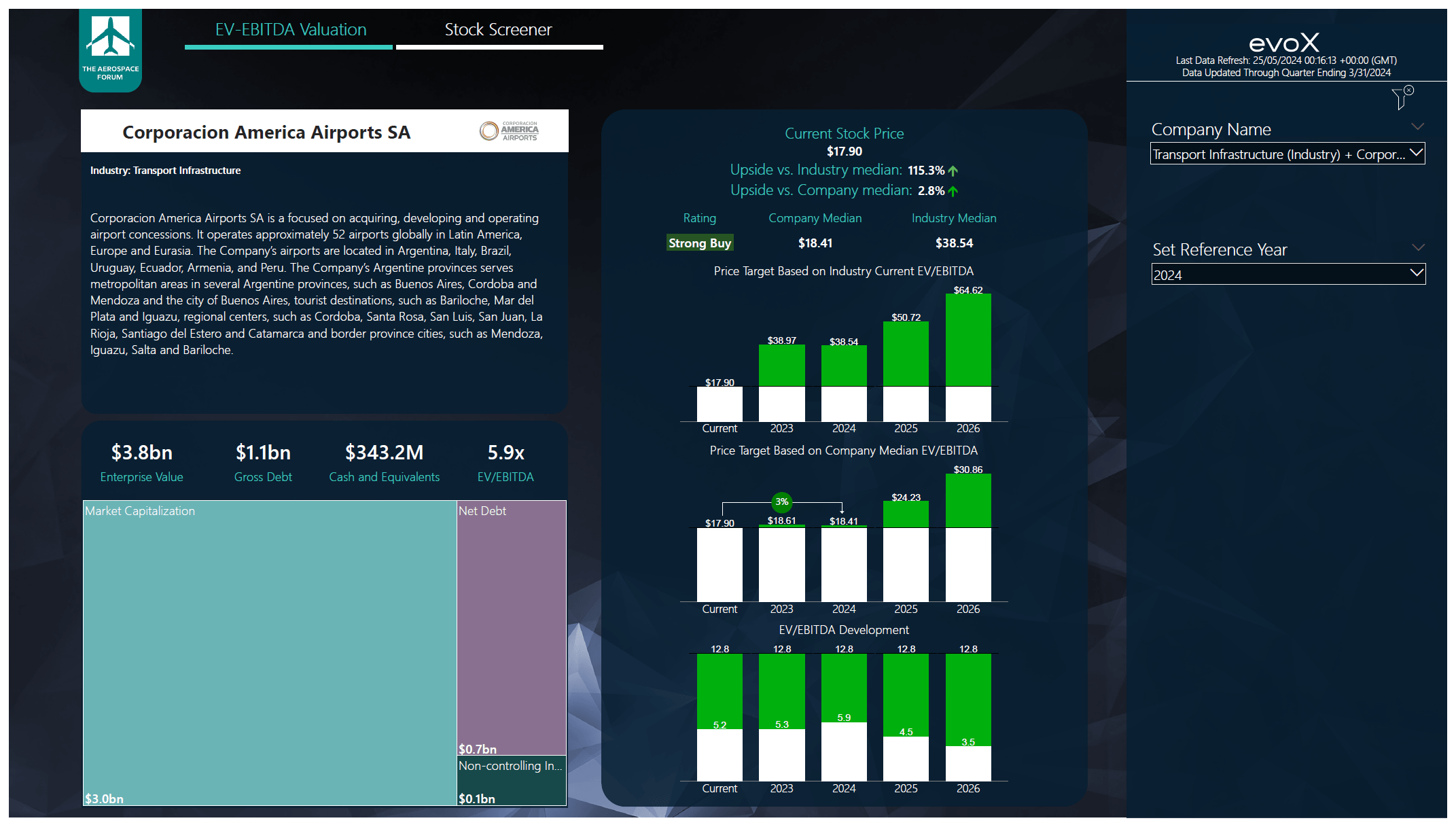Click the notification dot on filter icon
The height and width of the screenshot is (827, 1456).
[x=1410, y=90]
